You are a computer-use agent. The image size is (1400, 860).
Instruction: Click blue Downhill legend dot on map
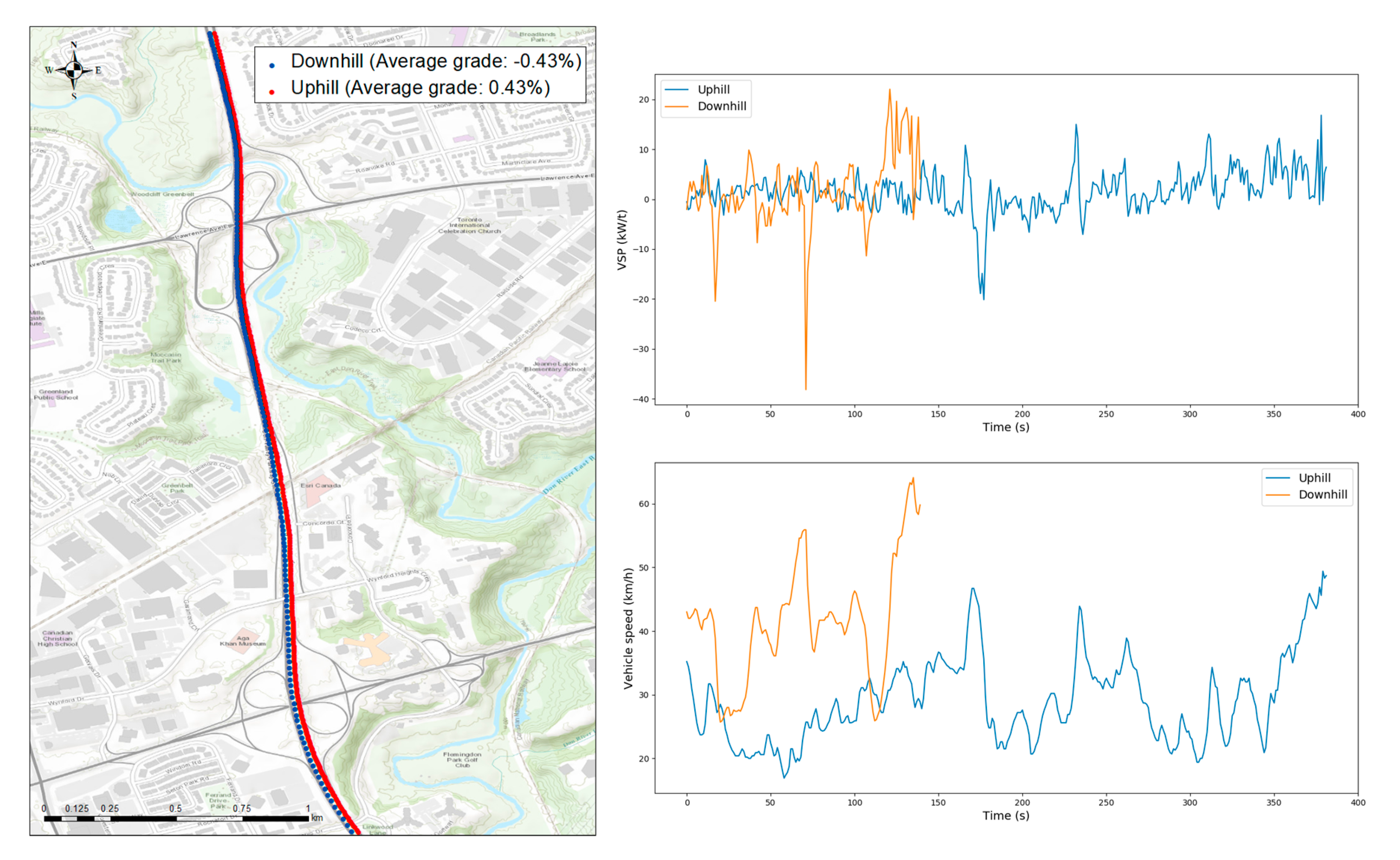272,66
